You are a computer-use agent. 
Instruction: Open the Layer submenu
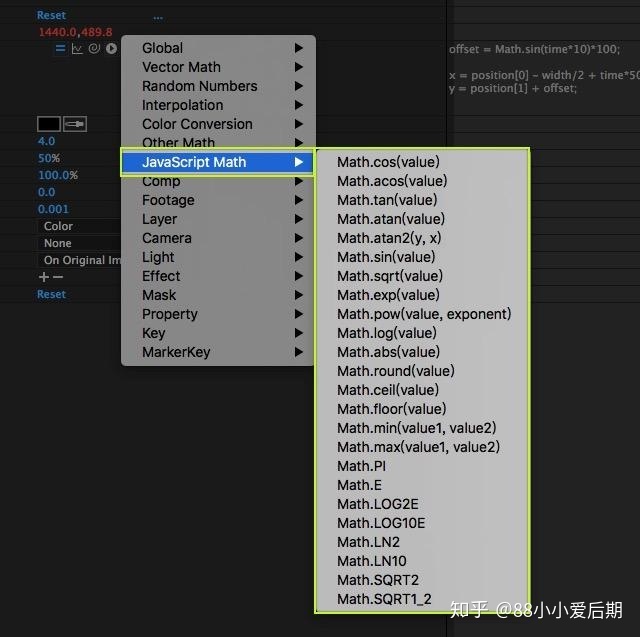tap(218, 219)
